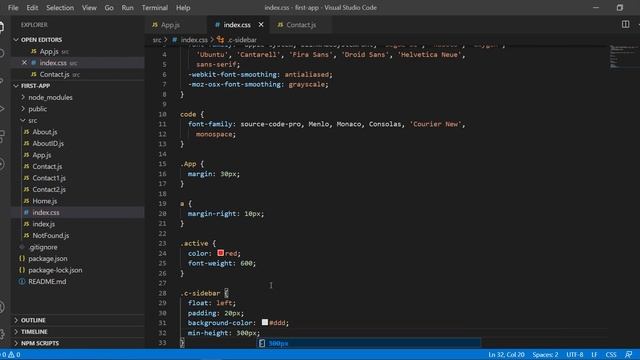This screenshot has width=640, height=360.
Task: Select index.css in the src folder
Action: [x=46, y=212]
